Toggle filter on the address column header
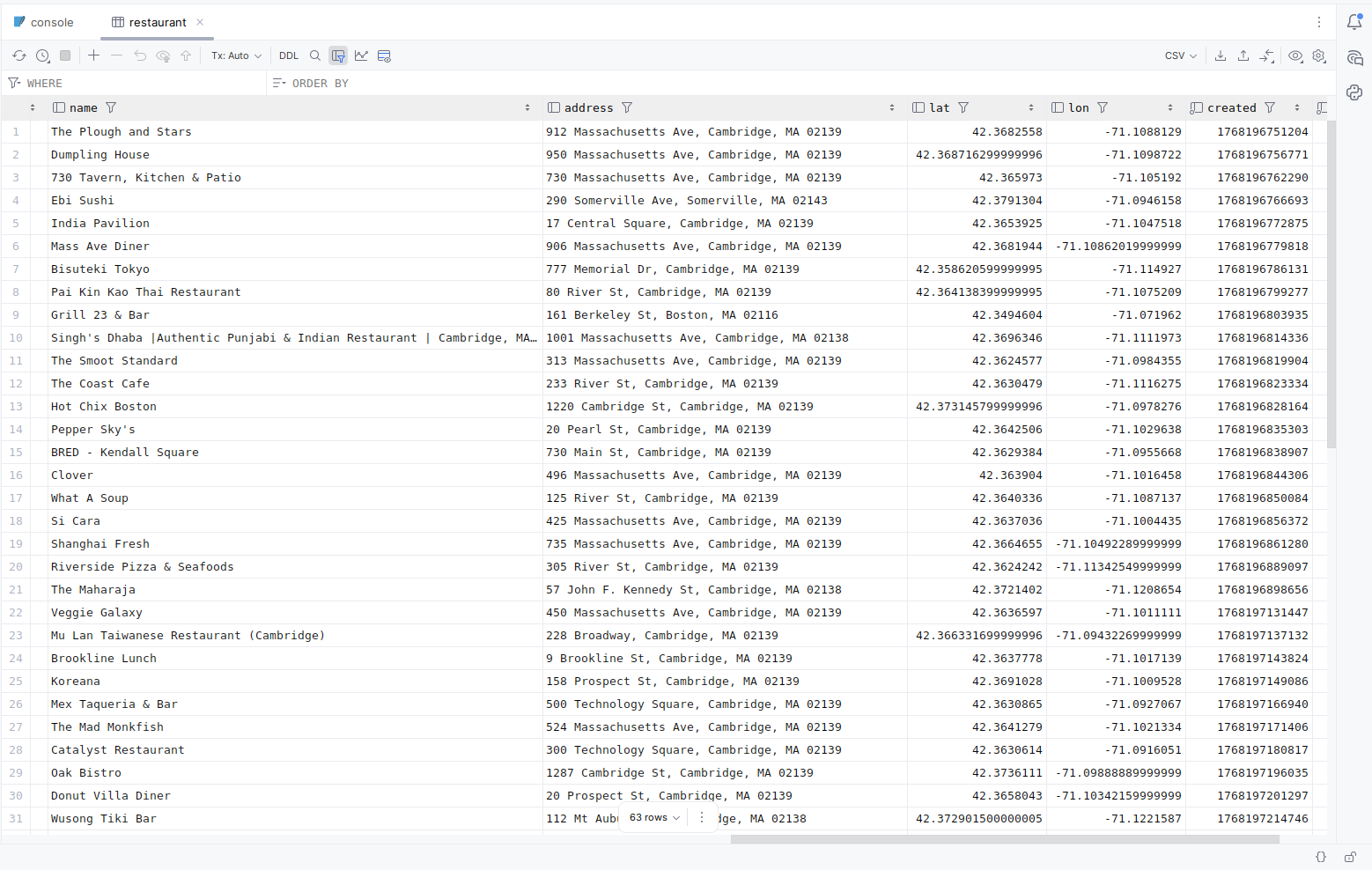This screenshot has width=1372, height=870. 627,107
